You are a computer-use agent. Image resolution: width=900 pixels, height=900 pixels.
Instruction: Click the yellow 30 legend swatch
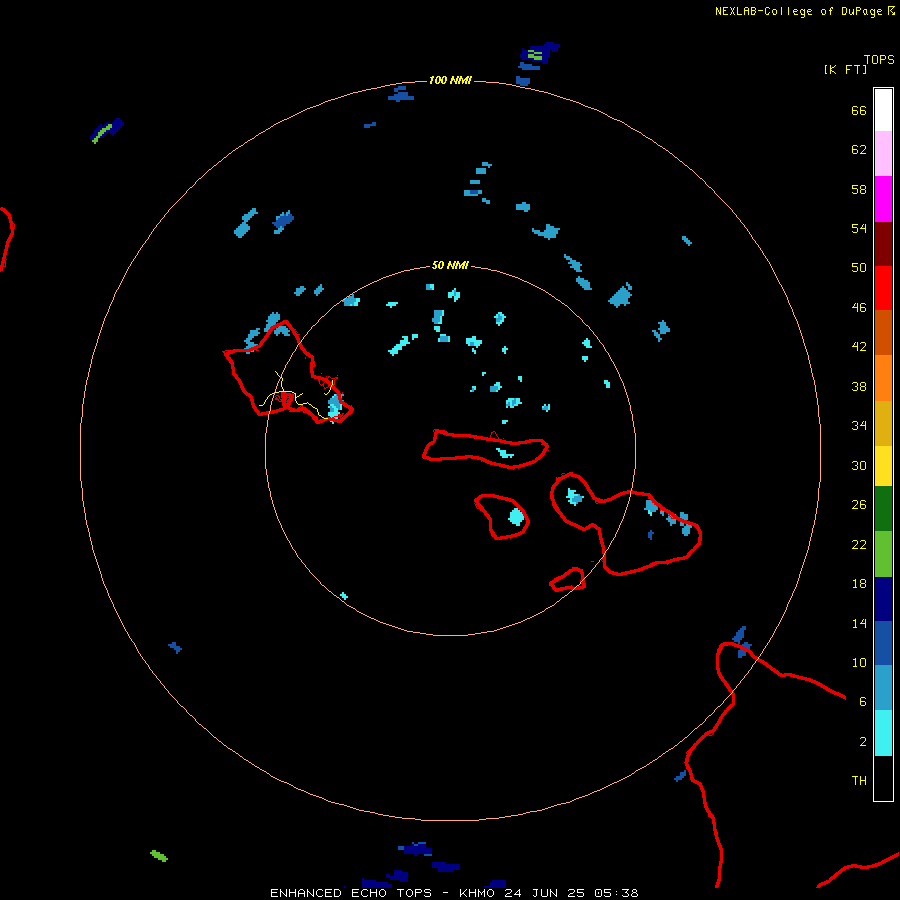883,466
